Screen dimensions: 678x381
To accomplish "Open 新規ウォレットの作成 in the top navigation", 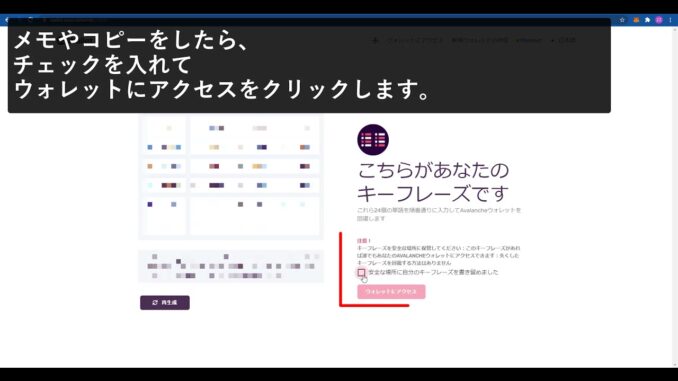I will click(x=480, y=40).
